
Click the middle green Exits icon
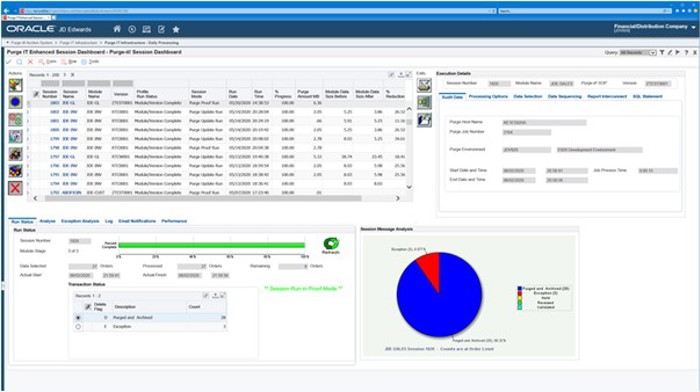point(424,102)
